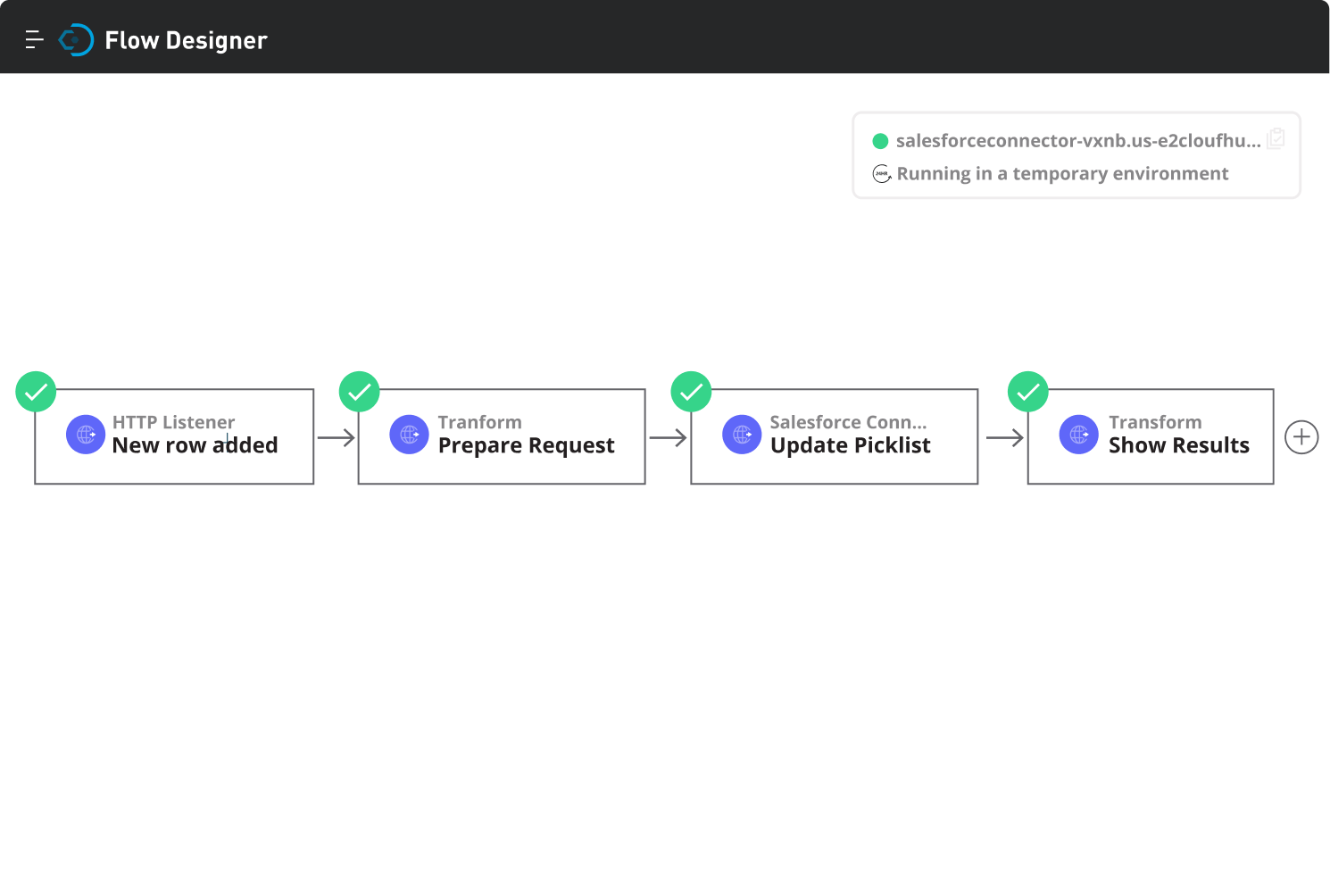Click the Flow Designer logo icon

(x=77, y=38)
